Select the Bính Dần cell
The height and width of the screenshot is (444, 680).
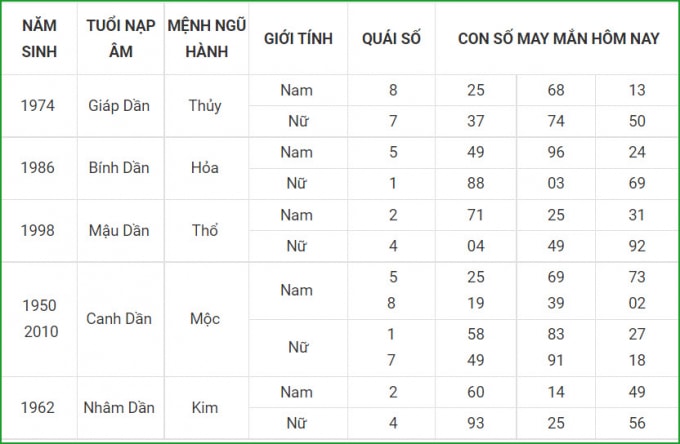[119, 168]
